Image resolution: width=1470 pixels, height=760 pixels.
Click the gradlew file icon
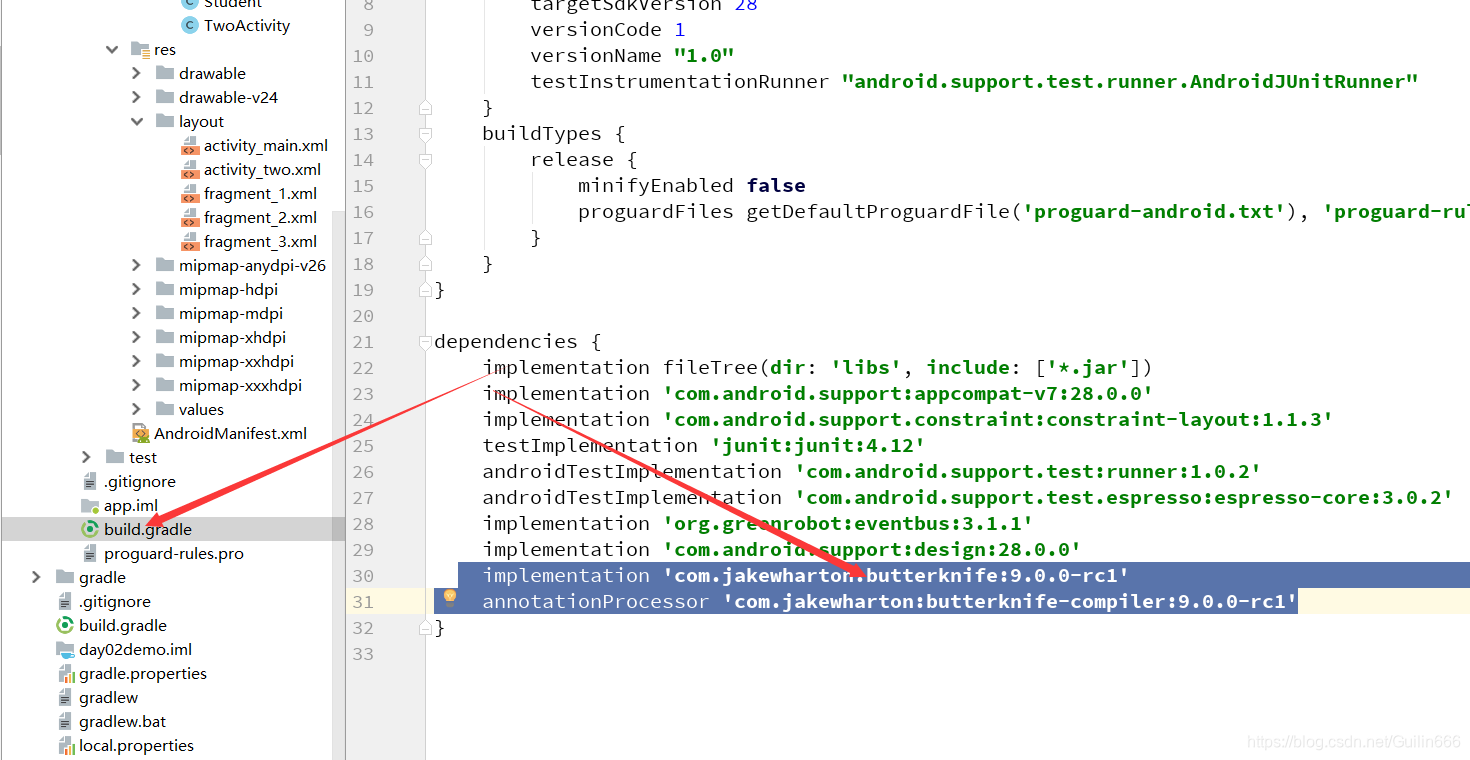click(x=65, y=698)
